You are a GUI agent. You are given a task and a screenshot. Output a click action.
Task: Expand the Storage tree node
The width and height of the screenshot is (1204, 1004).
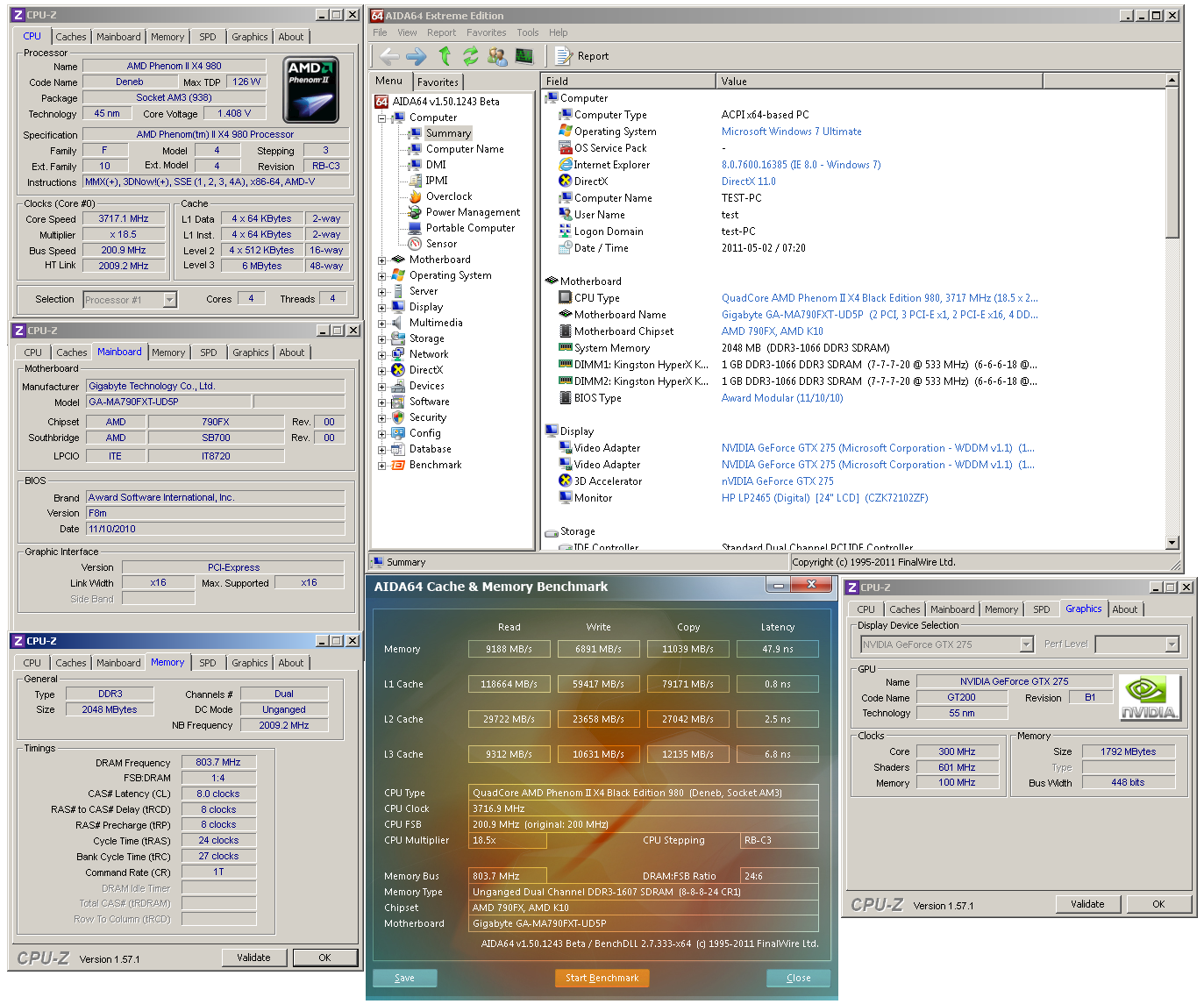382,339
